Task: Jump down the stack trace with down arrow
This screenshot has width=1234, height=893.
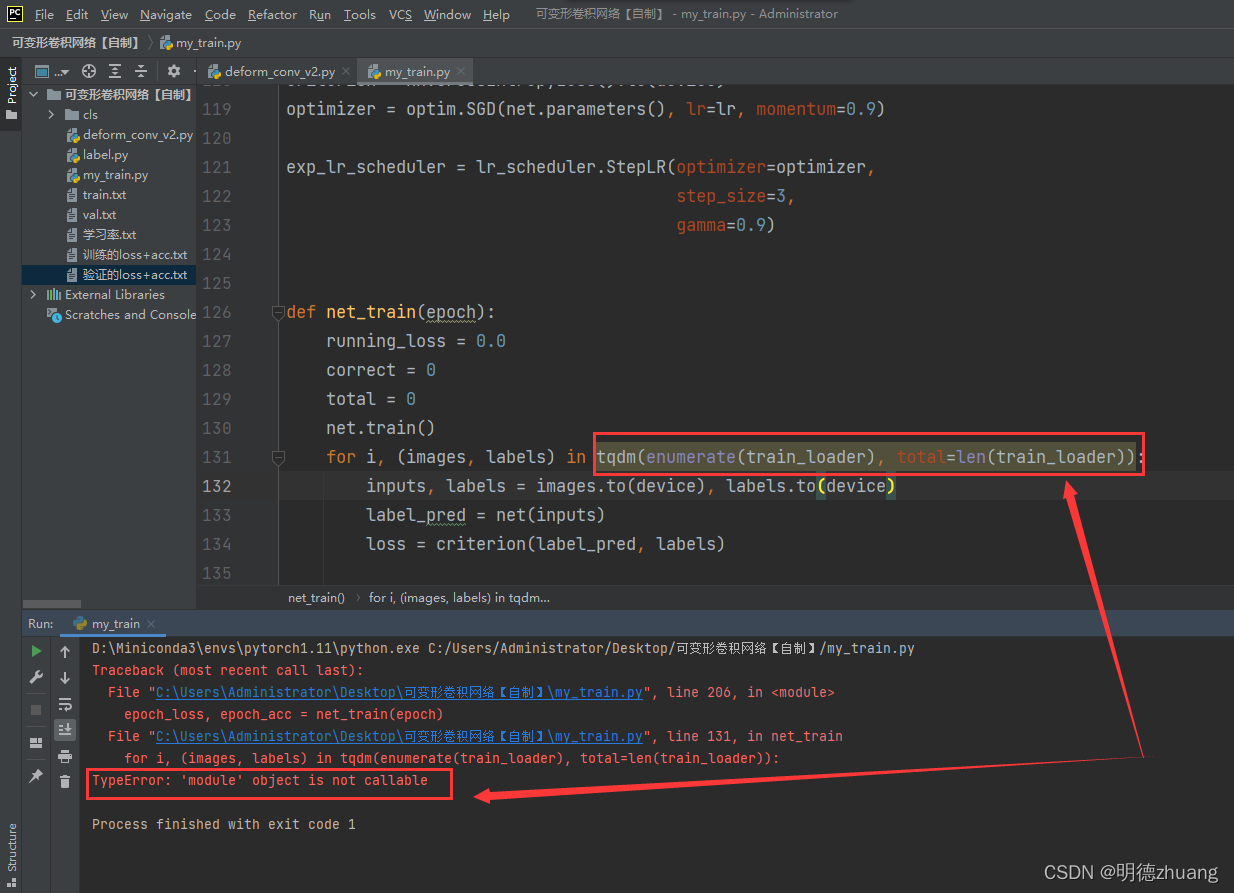Action: coord(65,677)
